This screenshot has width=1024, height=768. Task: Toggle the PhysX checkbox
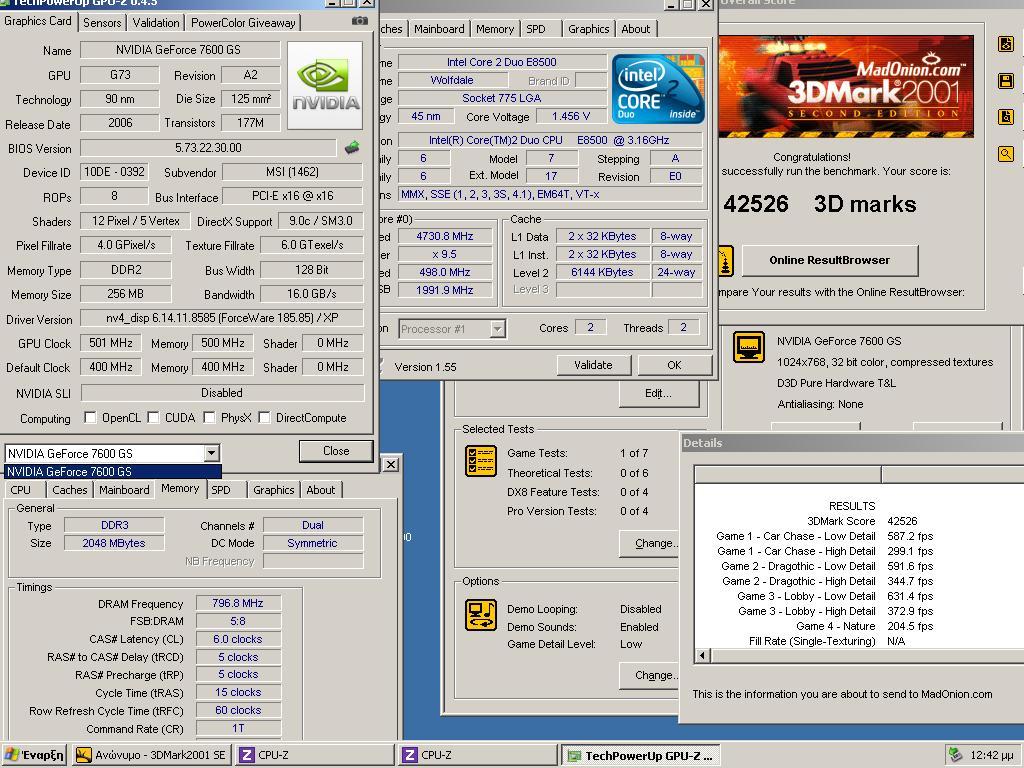pos(210,417)
